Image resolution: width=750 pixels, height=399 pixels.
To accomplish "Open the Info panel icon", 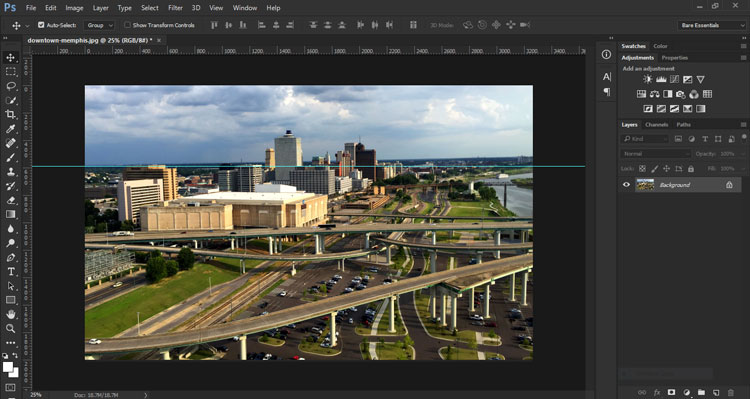I will click(607, 55).
